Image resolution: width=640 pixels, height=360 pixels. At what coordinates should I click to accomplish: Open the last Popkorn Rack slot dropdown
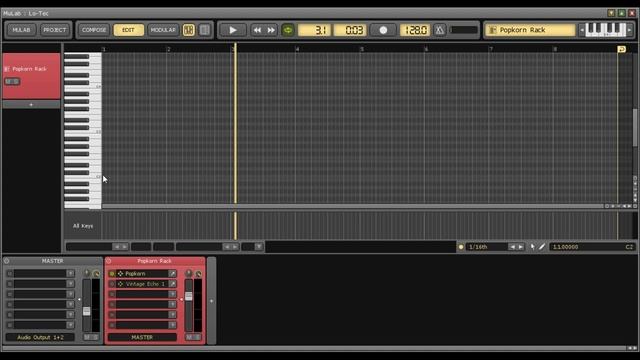(x=173, y=325)
